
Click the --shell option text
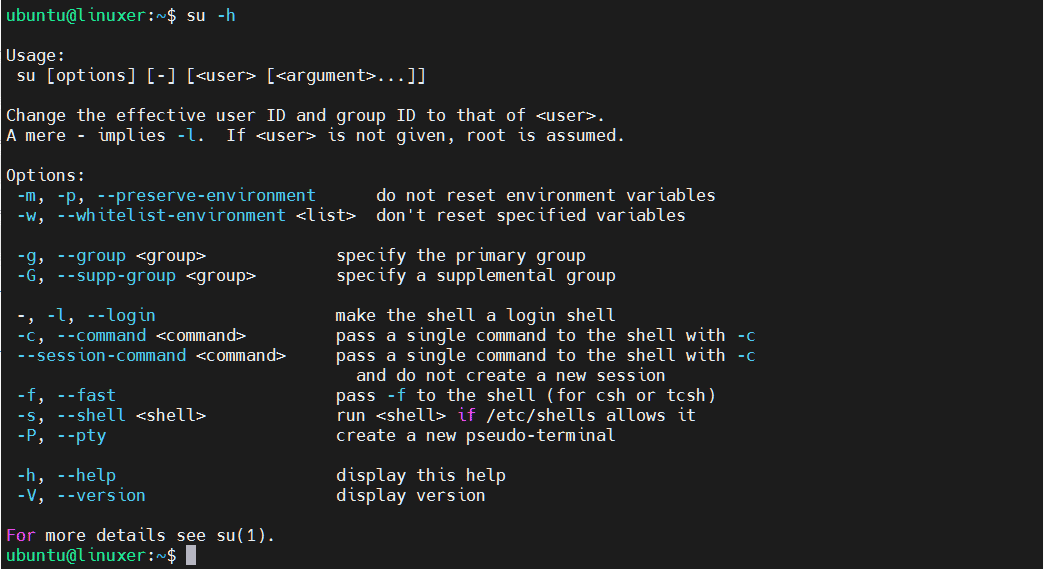91,415
